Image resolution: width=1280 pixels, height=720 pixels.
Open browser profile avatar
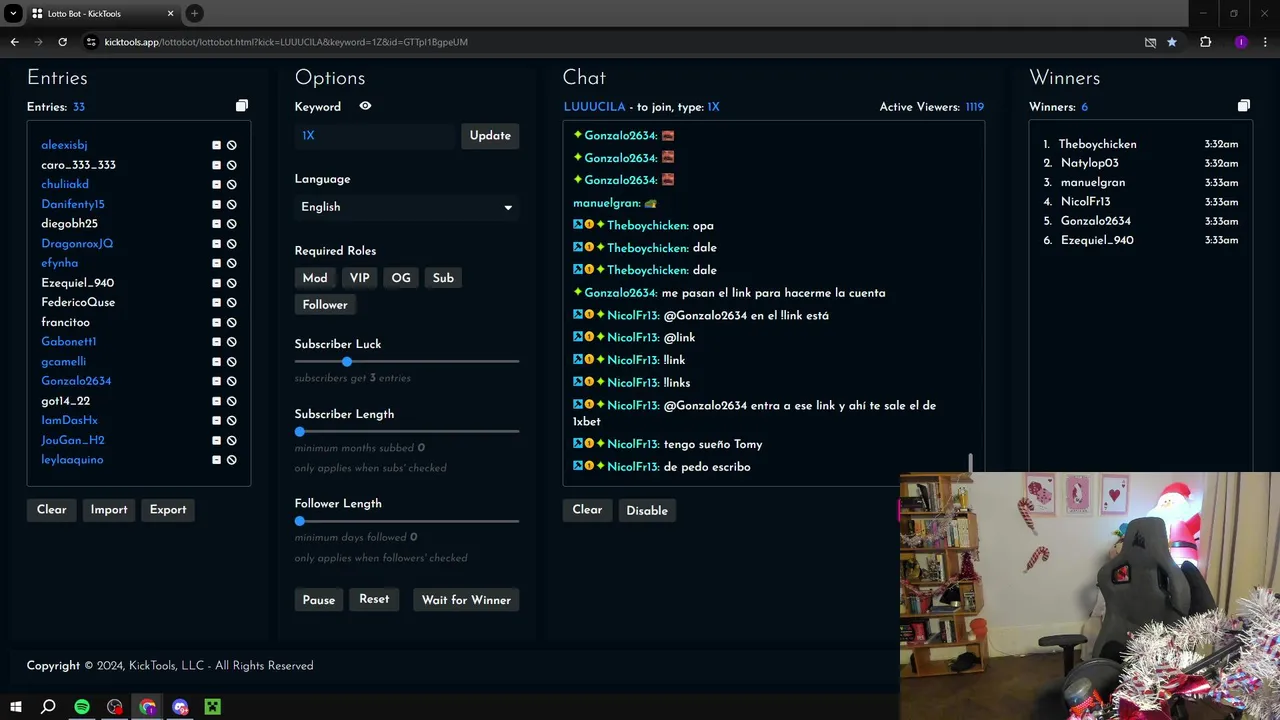[1240, 42]
